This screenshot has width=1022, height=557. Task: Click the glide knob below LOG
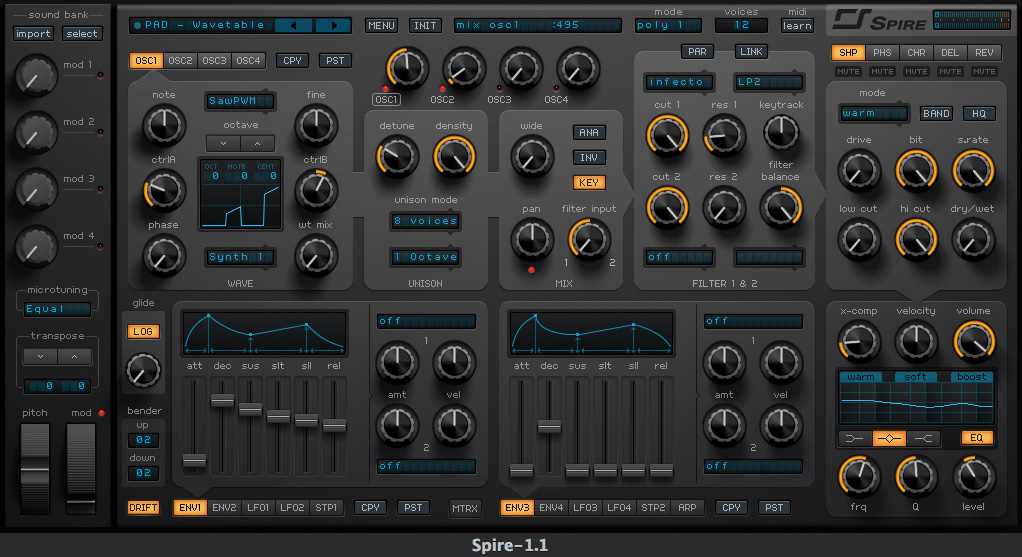[x=143, y=369]
